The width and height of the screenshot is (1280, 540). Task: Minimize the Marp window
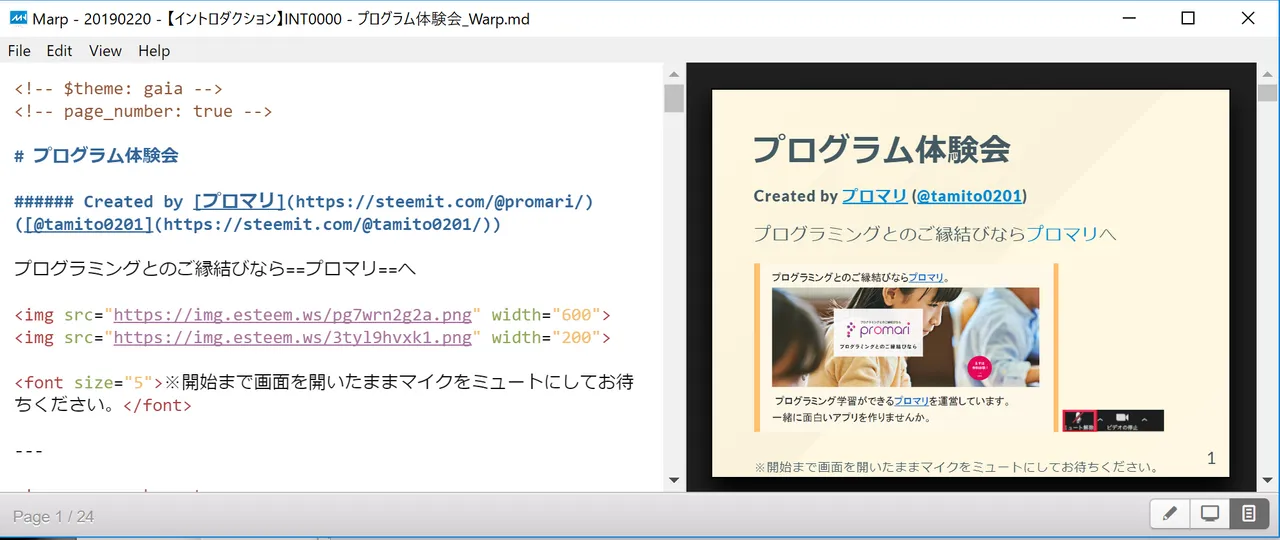(1129, 18)
